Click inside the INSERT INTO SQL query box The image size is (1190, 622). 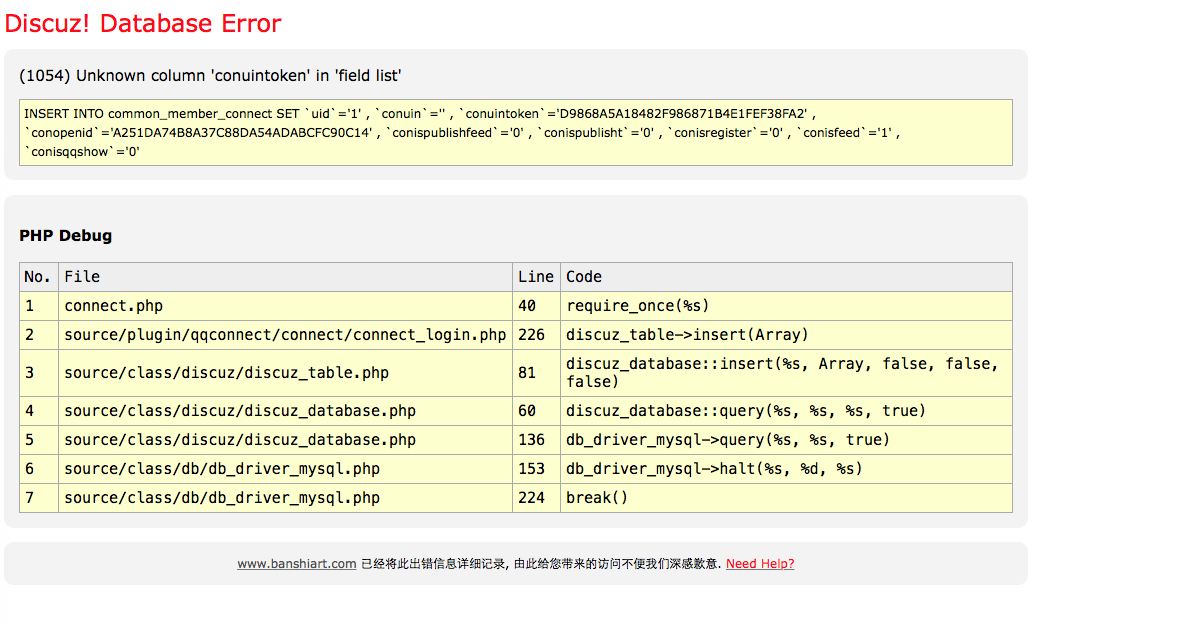click(x=515, y=133)
